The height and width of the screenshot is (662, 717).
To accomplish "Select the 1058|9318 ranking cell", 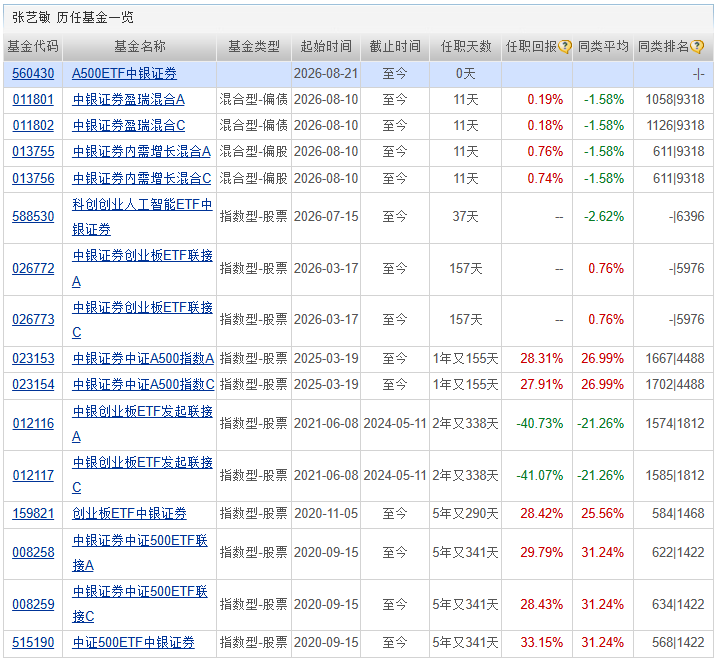I will 675,100.
